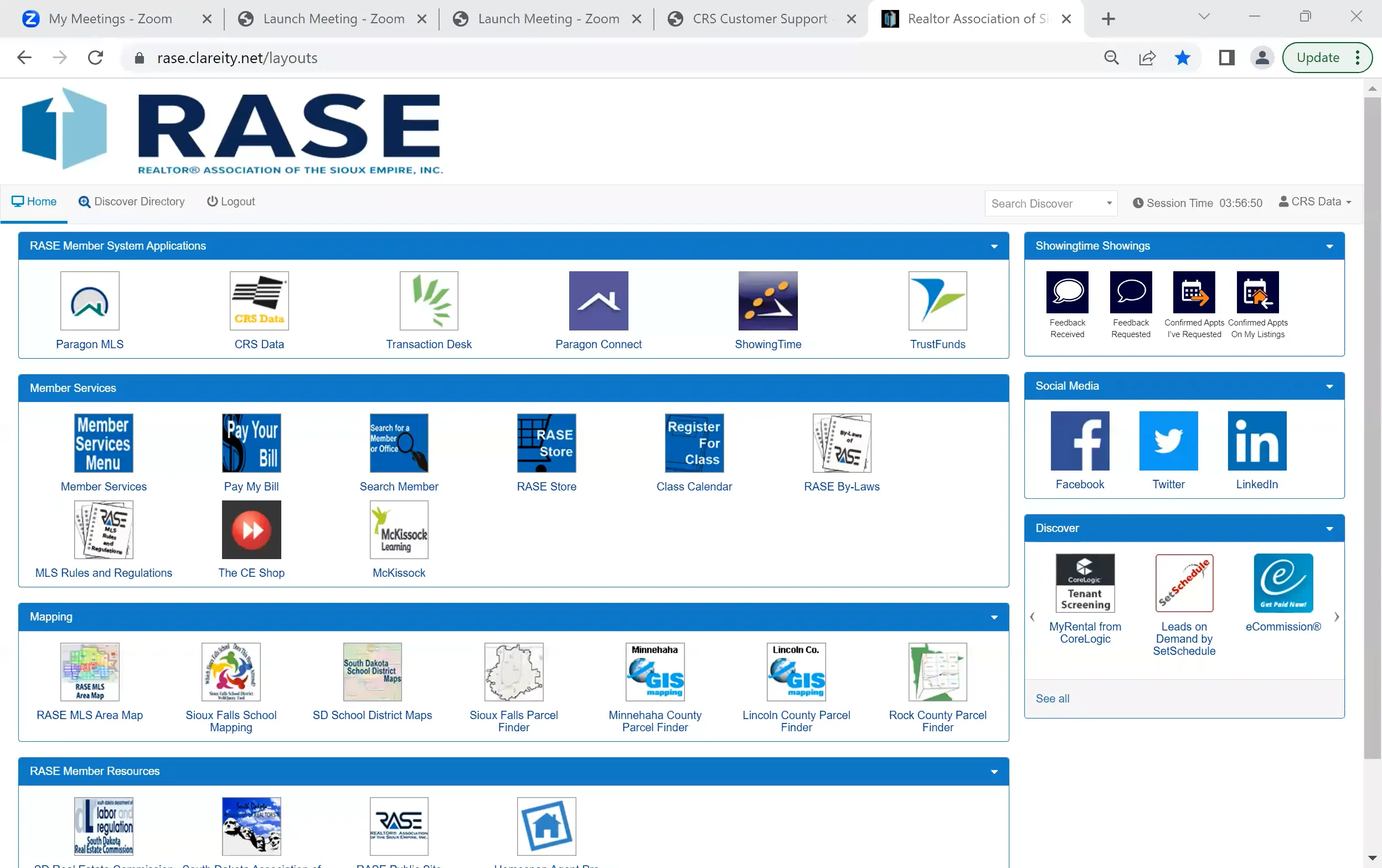The image size is (1382, 868).
Task: Collapse the Mapping section
Action: point(993,617)
